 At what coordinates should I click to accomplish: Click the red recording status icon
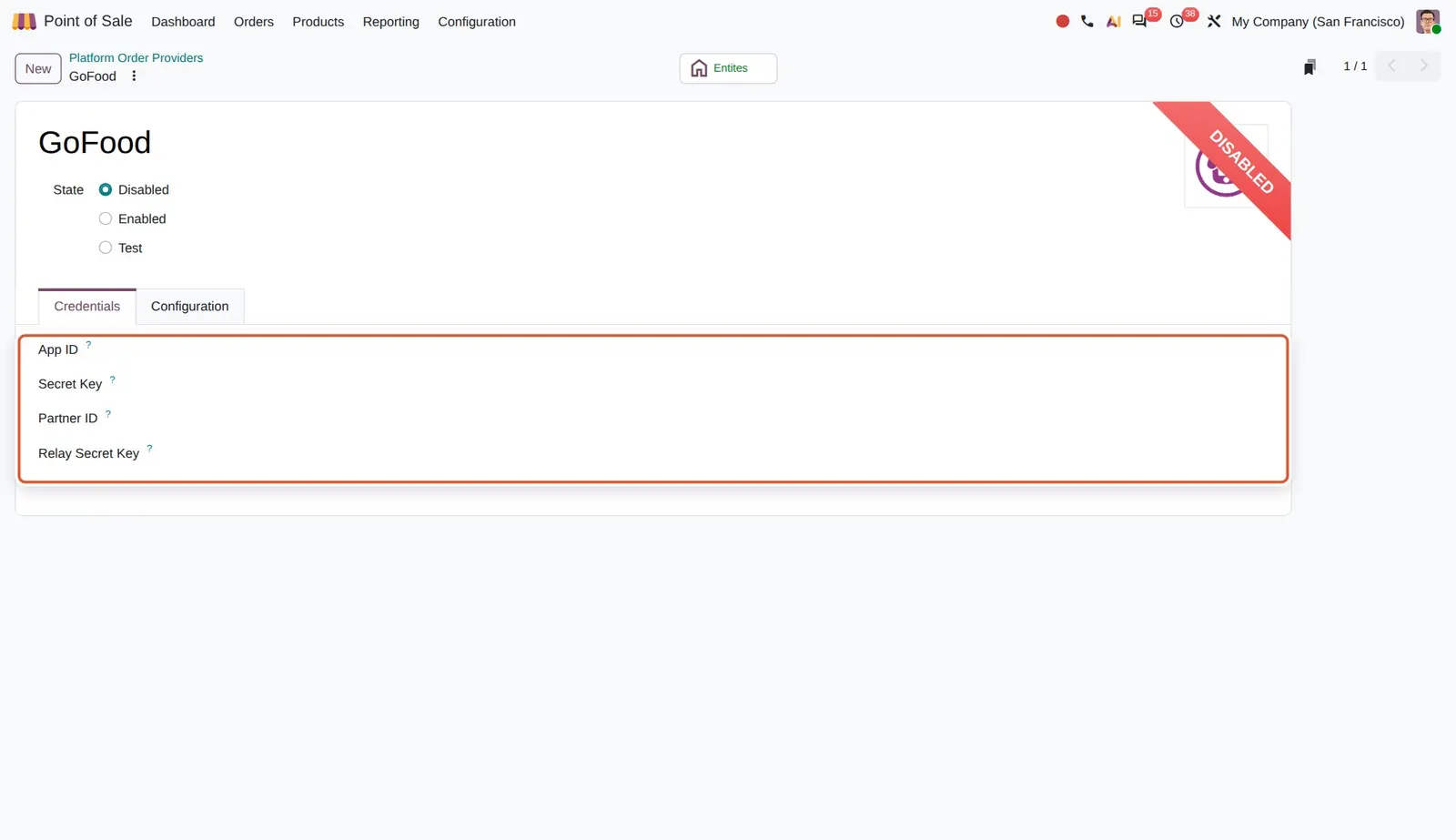(x=1062, y=21)
